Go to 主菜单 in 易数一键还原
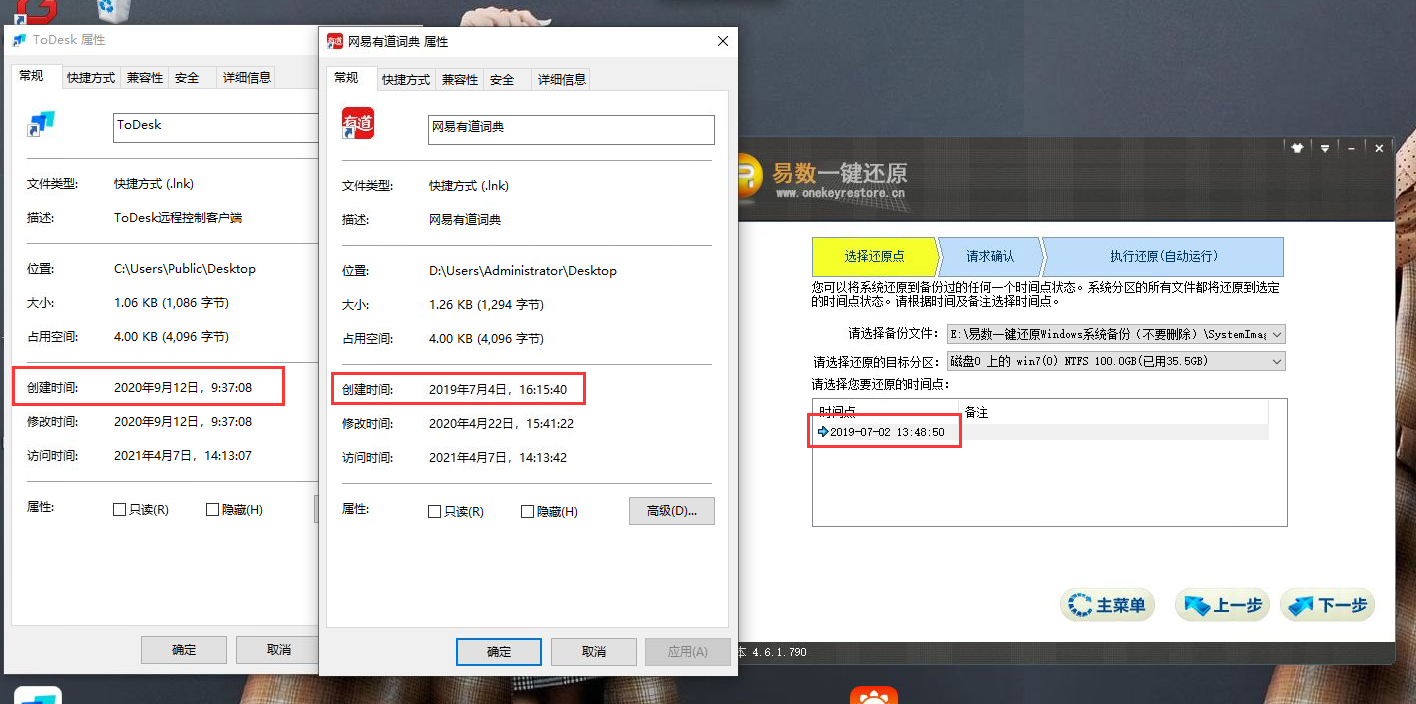This screenshot has height=704, width=1416. [x=1108, y=605]
